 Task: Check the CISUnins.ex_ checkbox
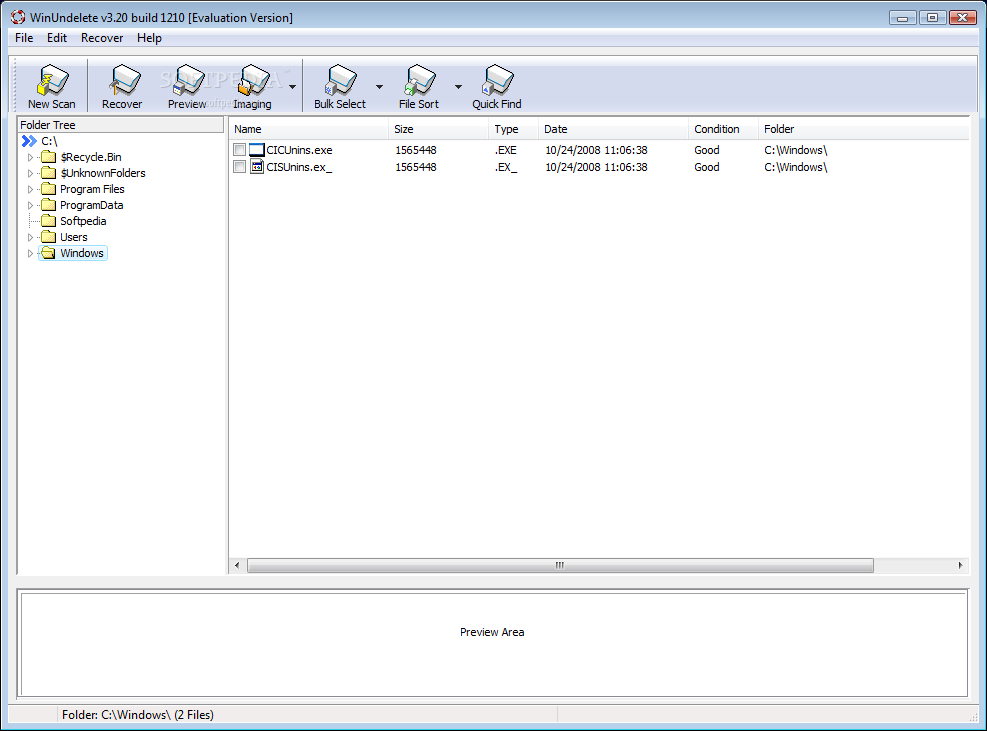[x=239, y=167]
